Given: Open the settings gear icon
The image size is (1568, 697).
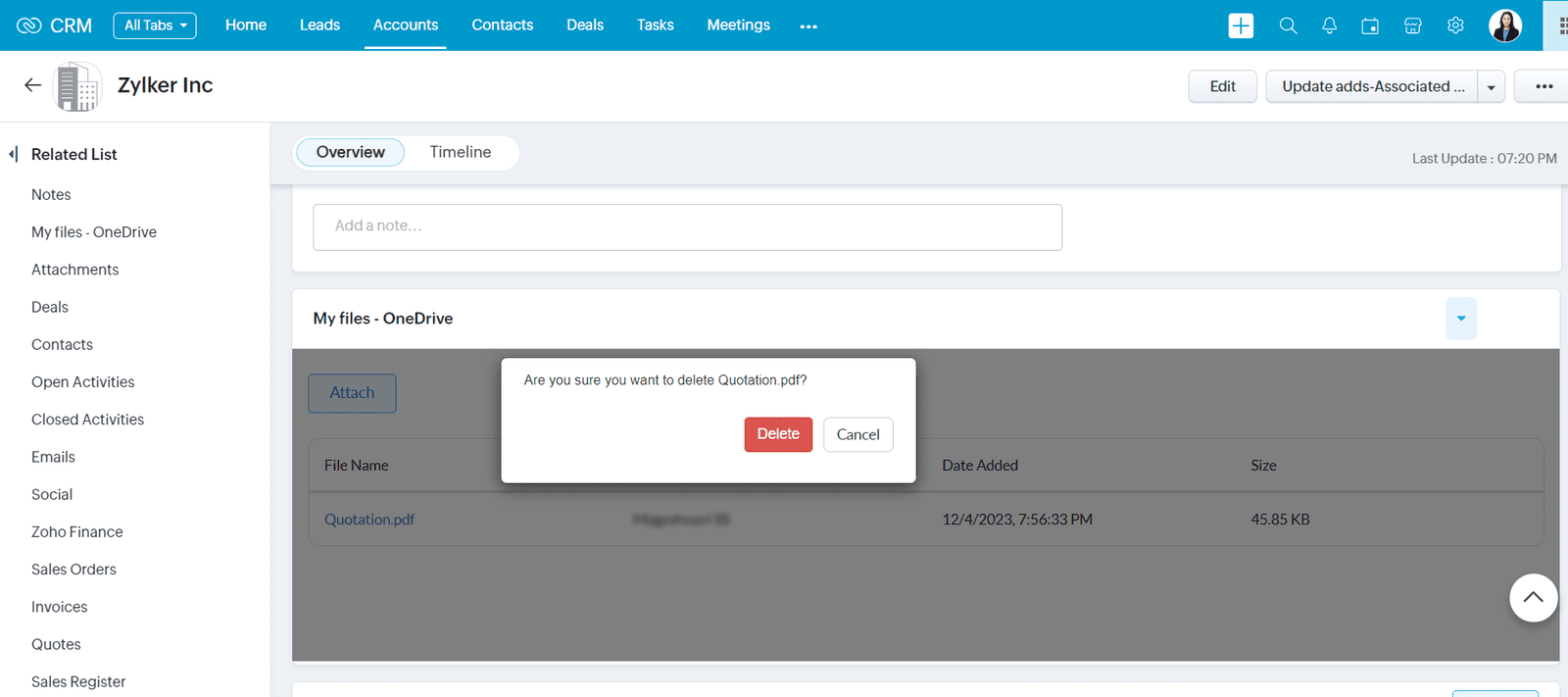Looking at the screenshot, I should 1455,25.
